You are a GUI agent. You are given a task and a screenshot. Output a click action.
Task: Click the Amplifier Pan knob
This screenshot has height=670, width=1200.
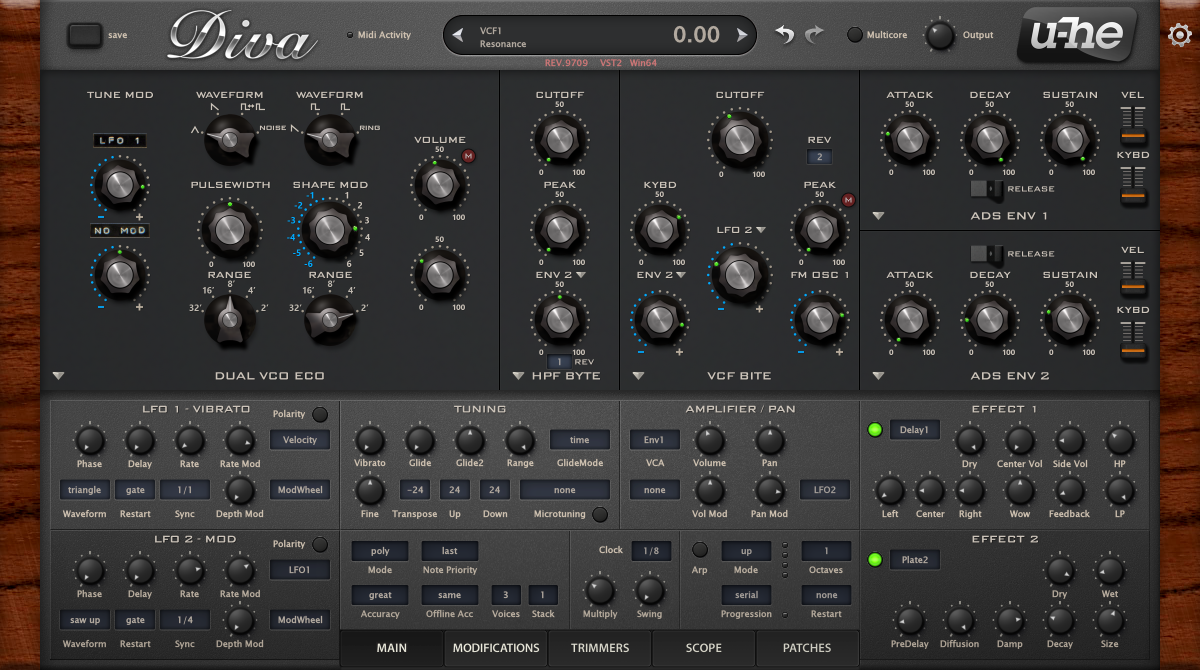click(x=769, y=441)
